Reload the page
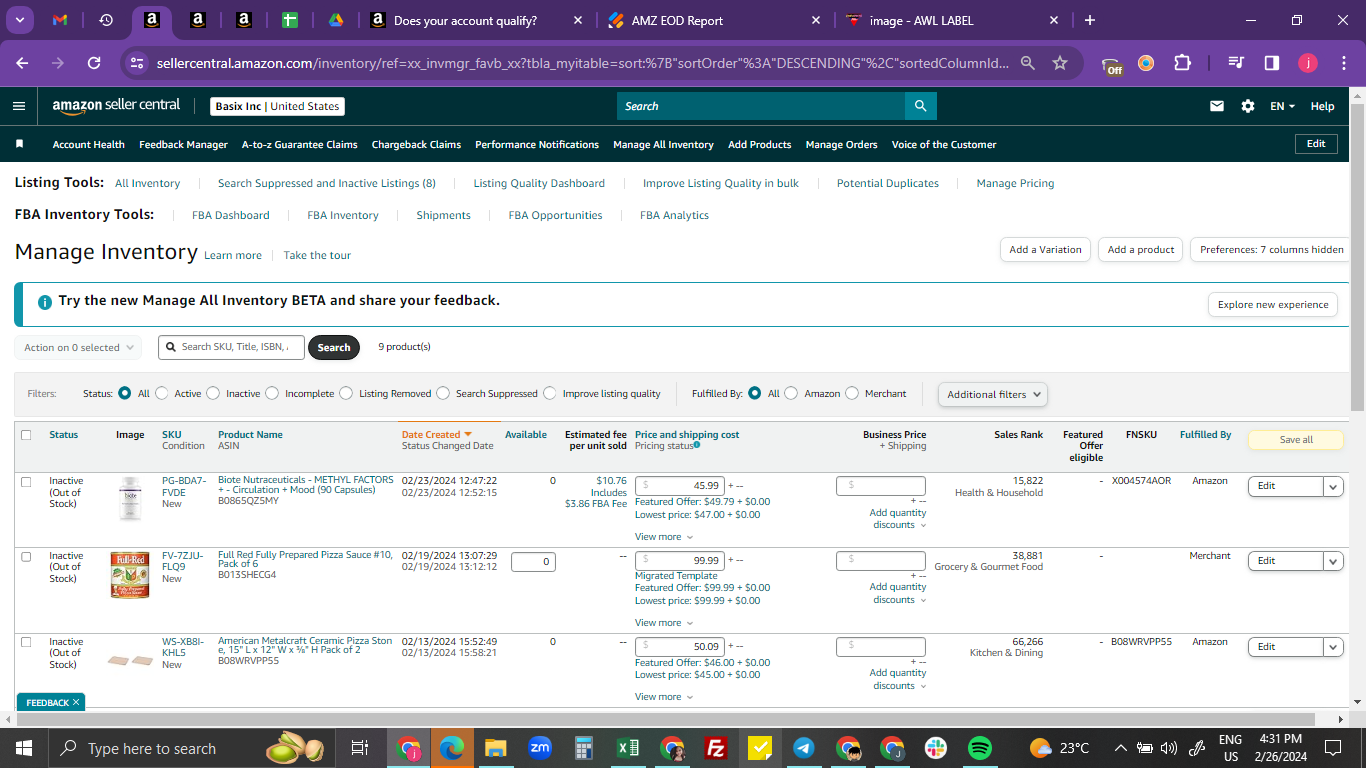This screenshot has width=1366, height=768. [x=94, y=63]
